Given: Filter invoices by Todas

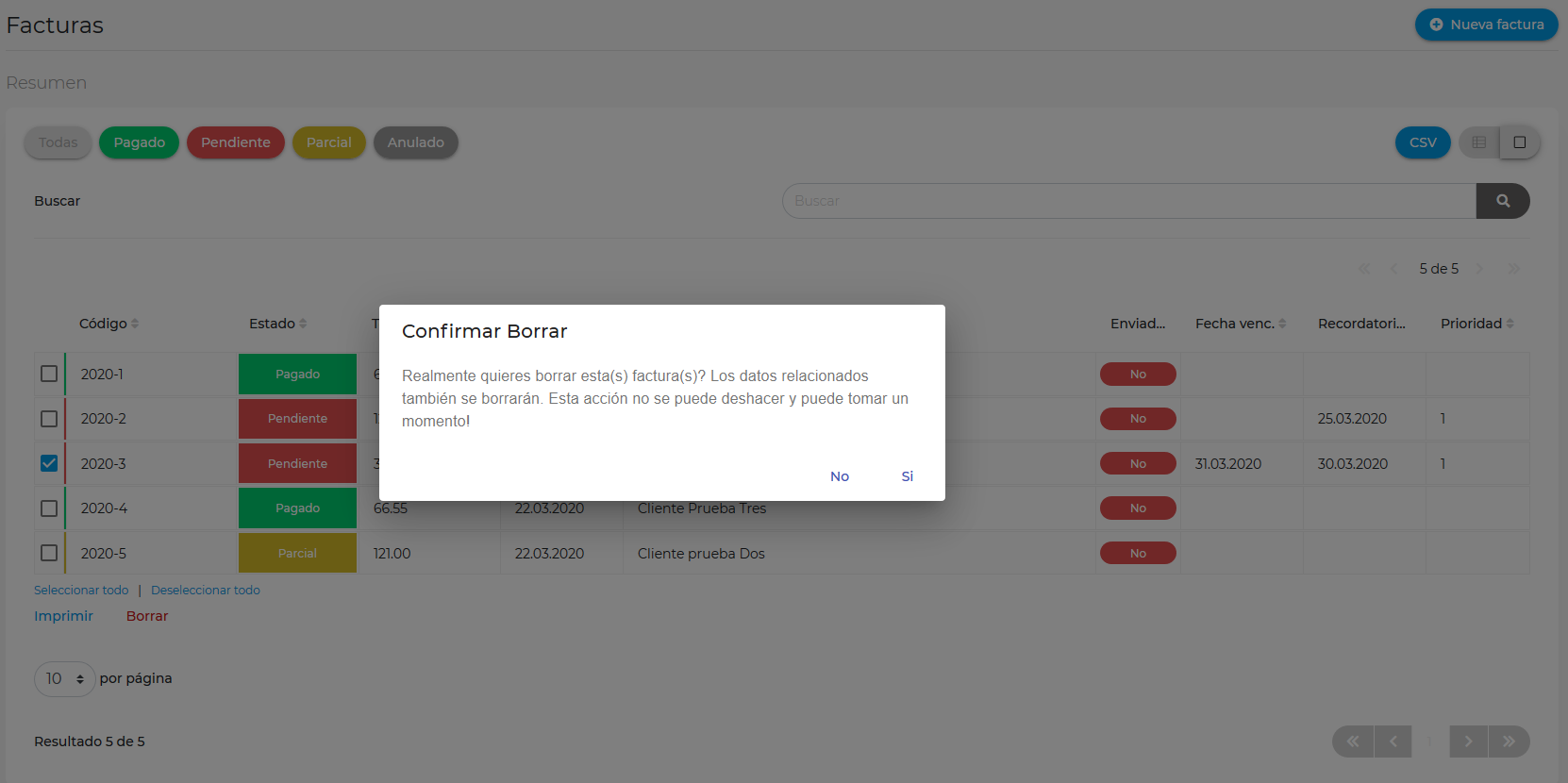Looking at the screenshot, I should (58, 142).
